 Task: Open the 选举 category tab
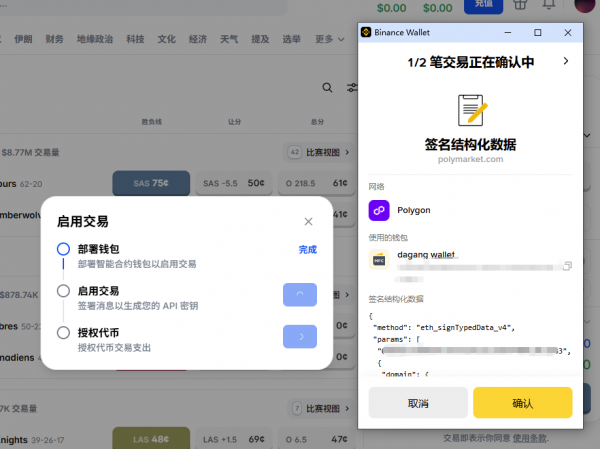click(292, 39)
